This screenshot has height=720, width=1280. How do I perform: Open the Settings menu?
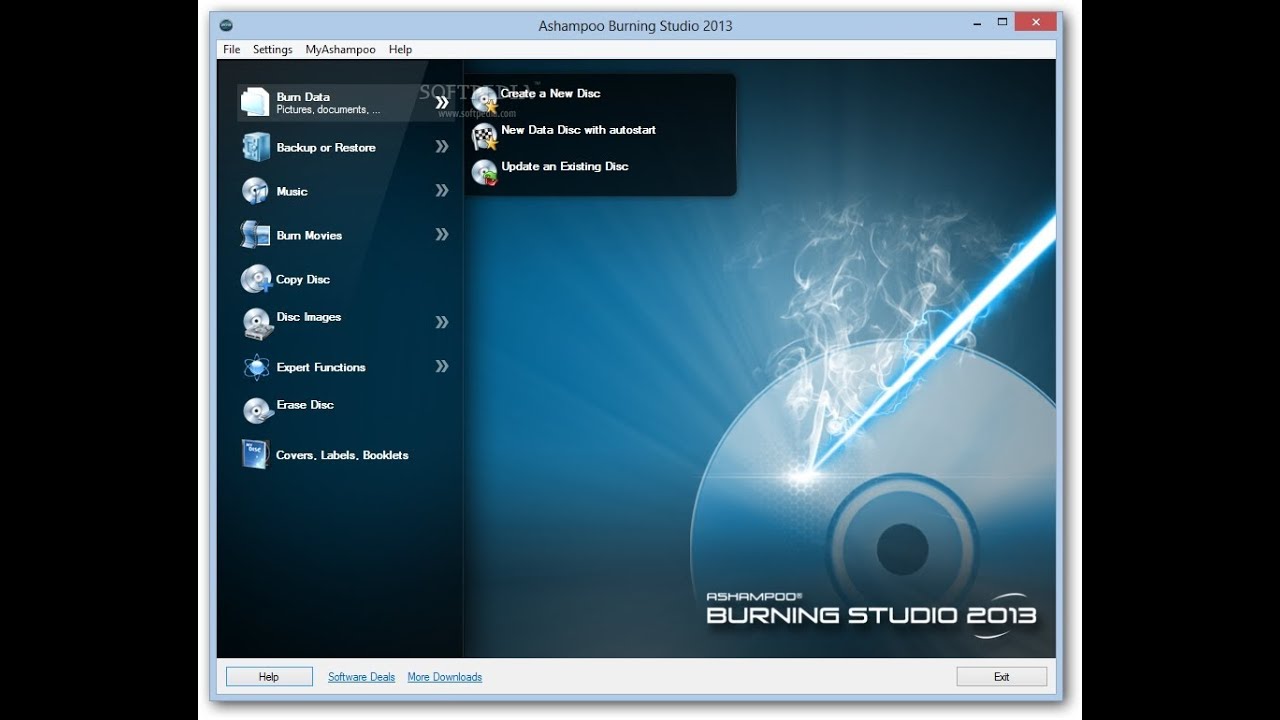pos(272,49)
